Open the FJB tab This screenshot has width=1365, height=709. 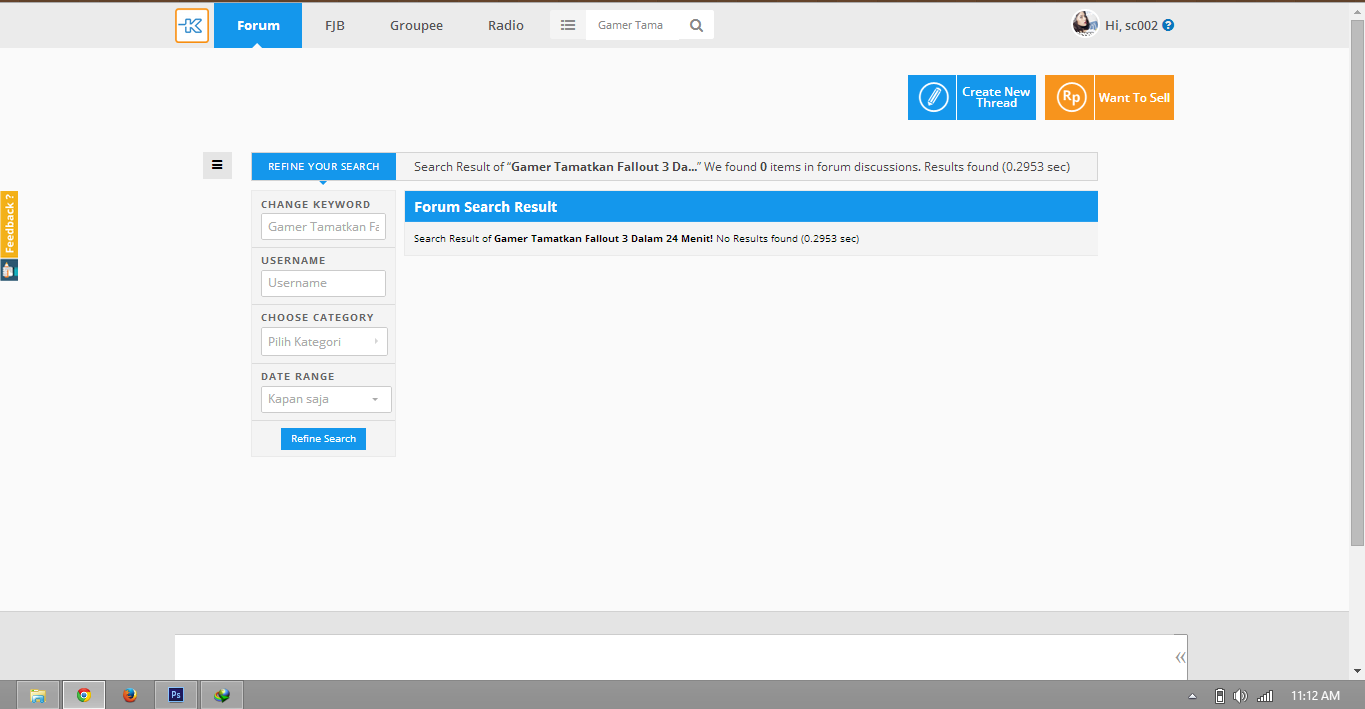[x=335, y=25]
